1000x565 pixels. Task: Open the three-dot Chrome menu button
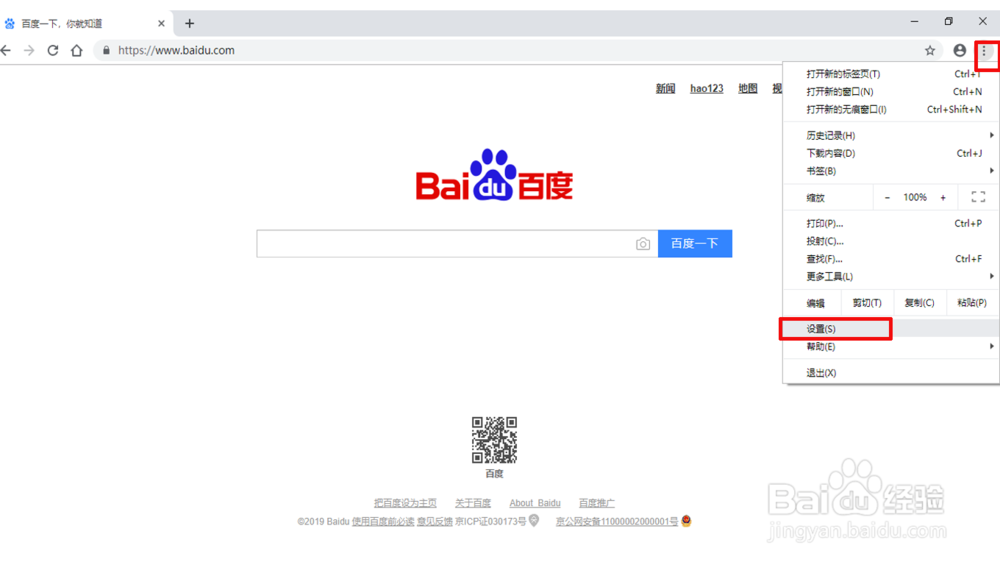(984, 50)
